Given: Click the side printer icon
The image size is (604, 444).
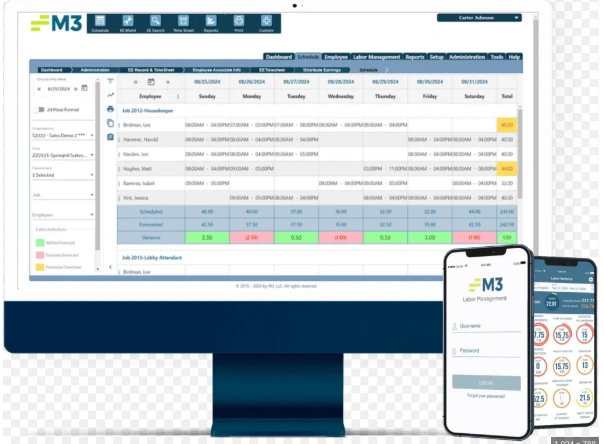Looking at the screenshot, I should tap(111, 109).
